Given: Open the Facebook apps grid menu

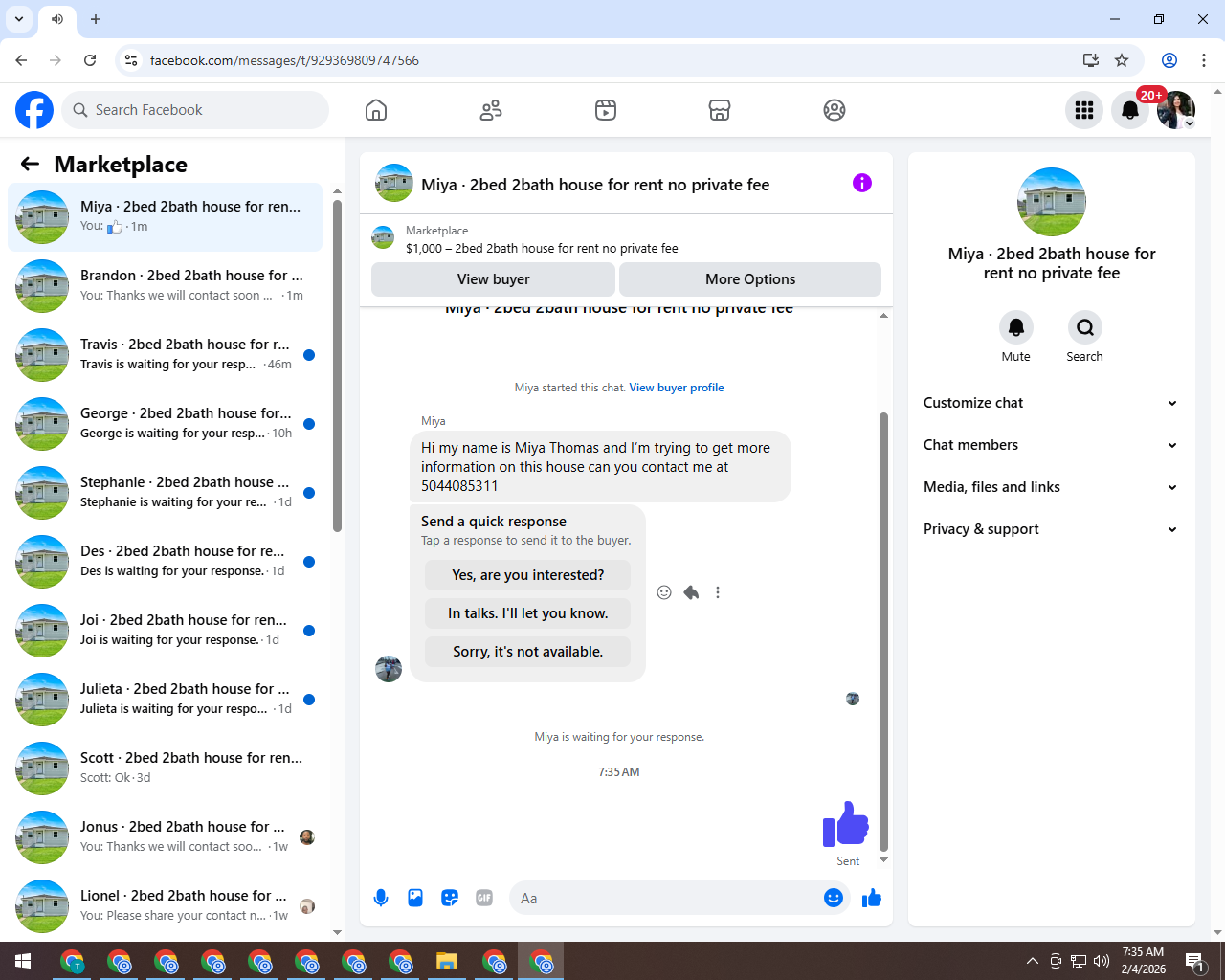Looking at the screenshot, I should pos(1084,110).
